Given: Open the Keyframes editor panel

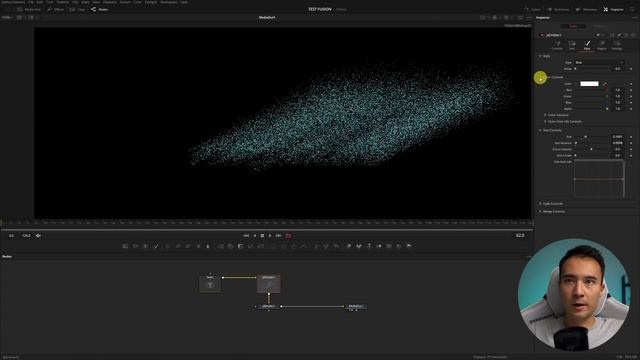Looking at the screenshot, I should (558, 9).
